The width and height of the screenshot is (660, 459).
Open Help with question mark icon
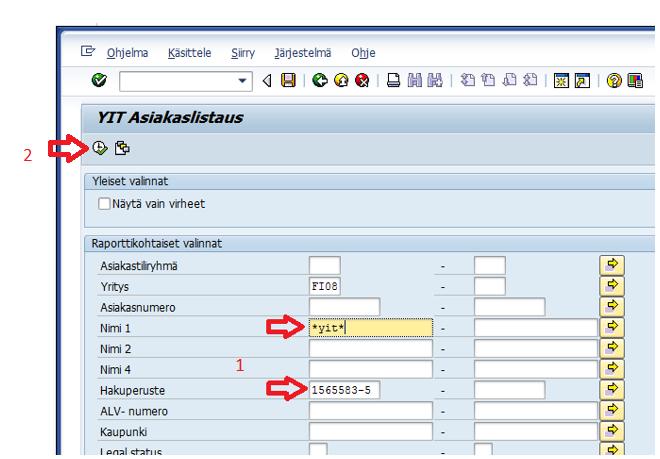(614, 80)
